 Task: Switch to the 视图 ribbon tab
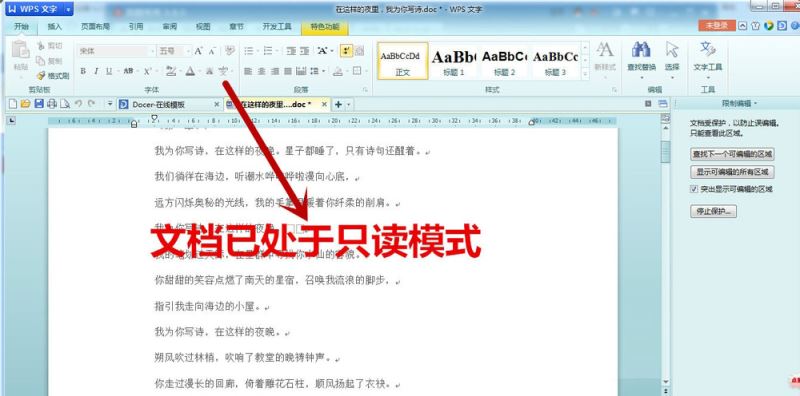pyautogui.click(x=203, y=27)
